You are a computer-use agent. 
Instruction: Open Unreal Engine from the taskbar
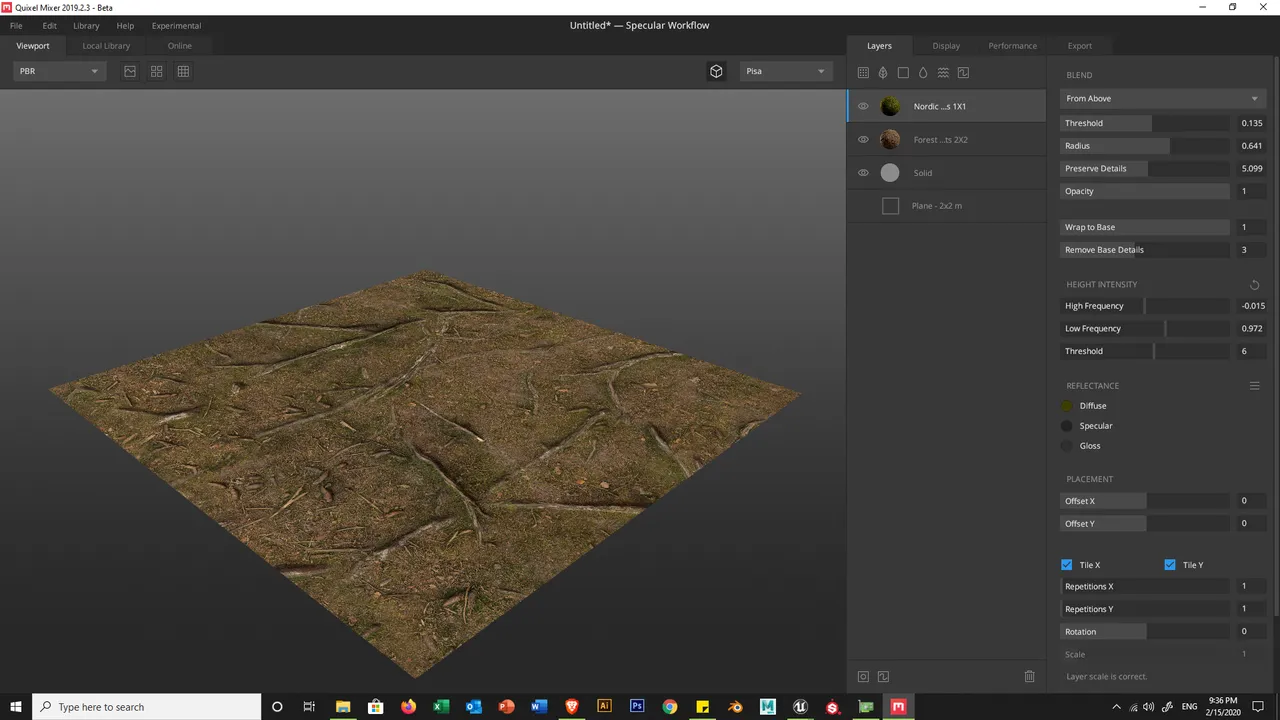[x=800, y=706]
